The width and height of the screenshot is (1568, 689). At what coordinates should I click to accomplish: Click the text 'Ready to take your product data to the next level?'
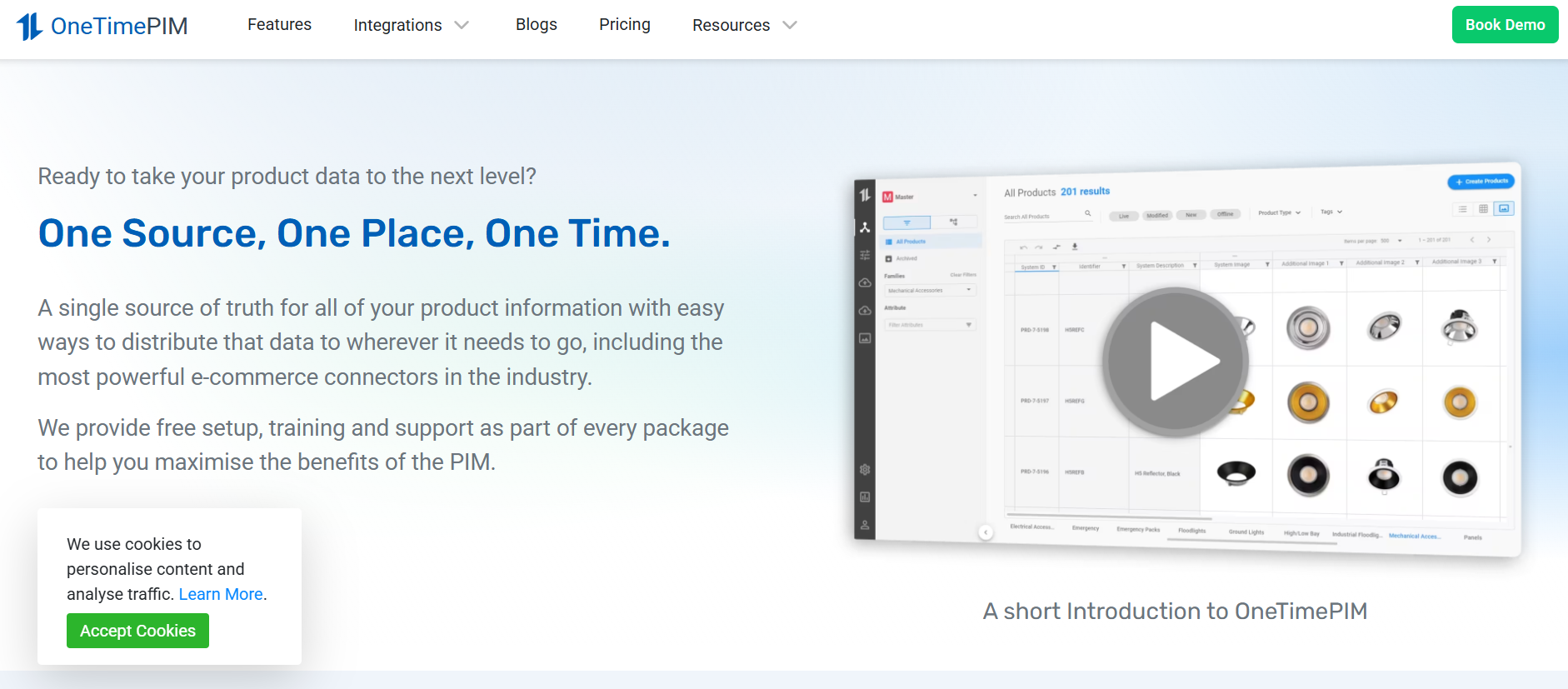[287, 177]
